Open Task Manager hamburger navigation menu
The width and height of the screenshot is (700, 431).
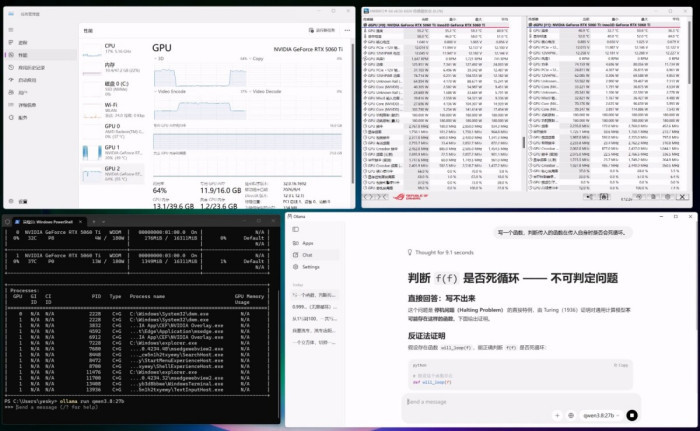[x=11, y=30]
